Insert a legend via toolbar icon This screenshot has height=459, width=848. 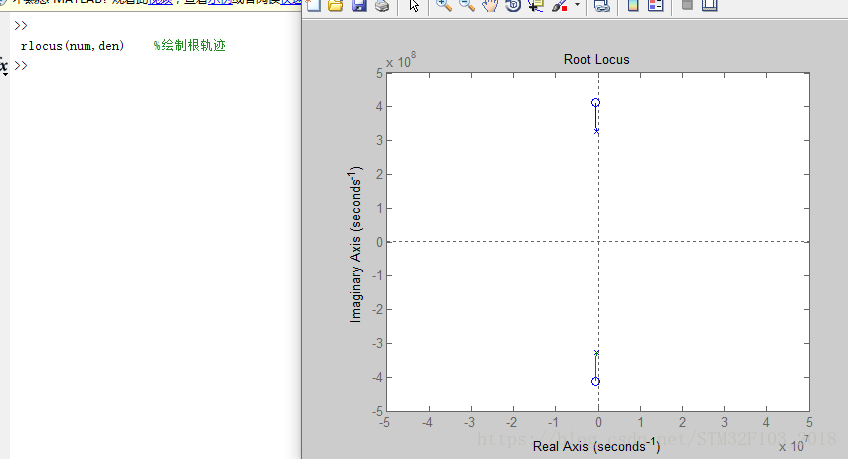pos(655,5)
